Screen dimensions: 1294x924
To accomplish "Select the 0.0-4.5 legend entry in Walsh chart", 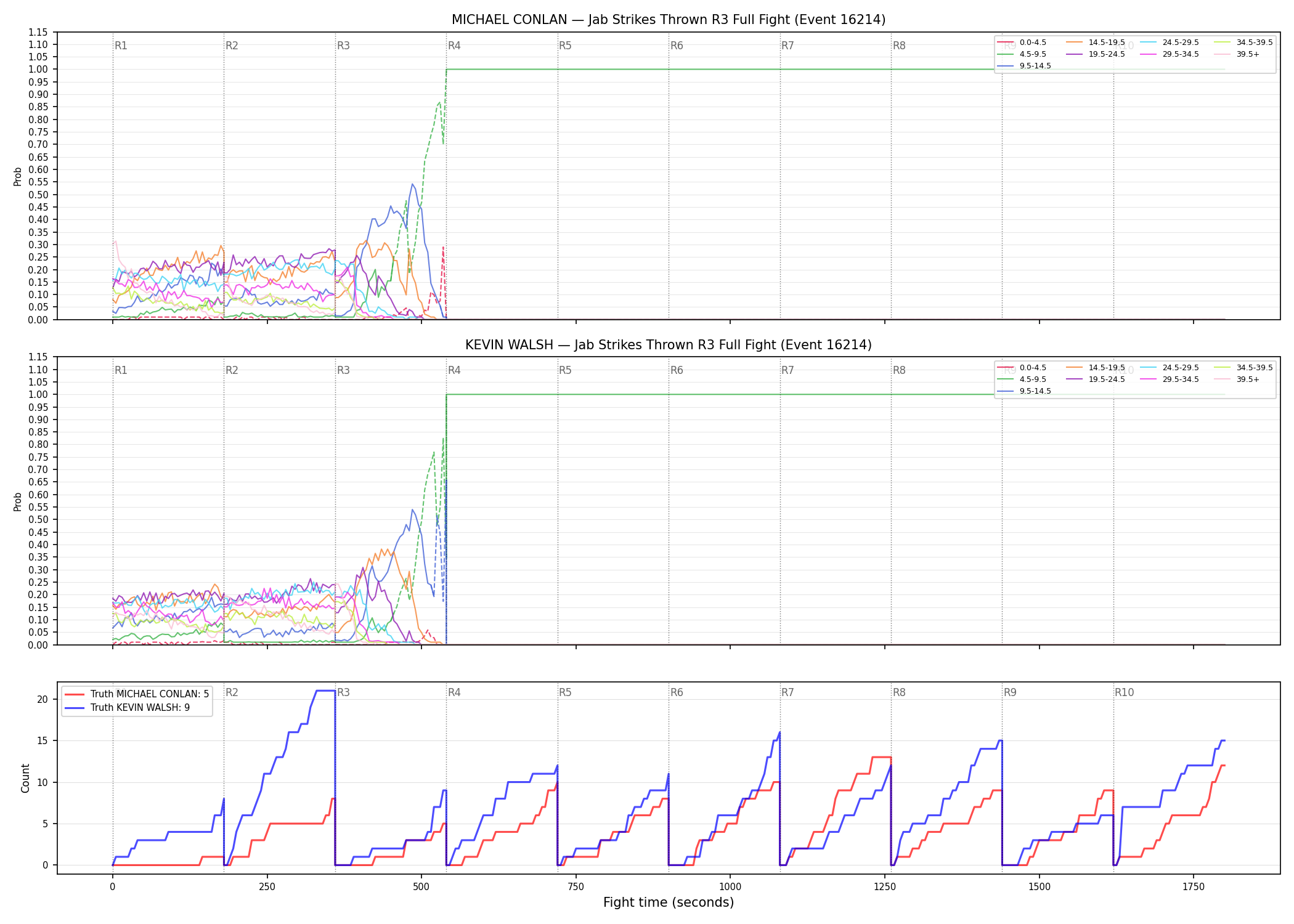I will pos(1022,368).
